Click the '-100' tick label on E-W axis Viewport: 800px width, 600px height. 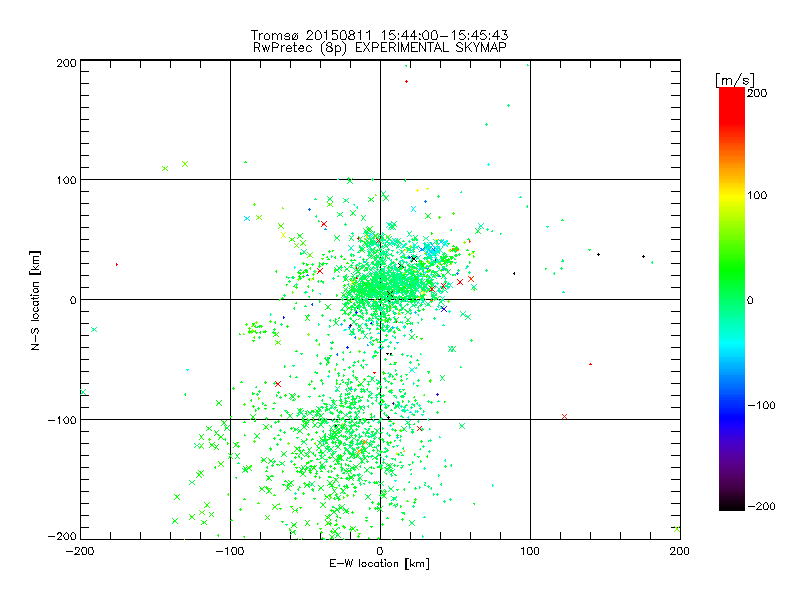(230, 551)
